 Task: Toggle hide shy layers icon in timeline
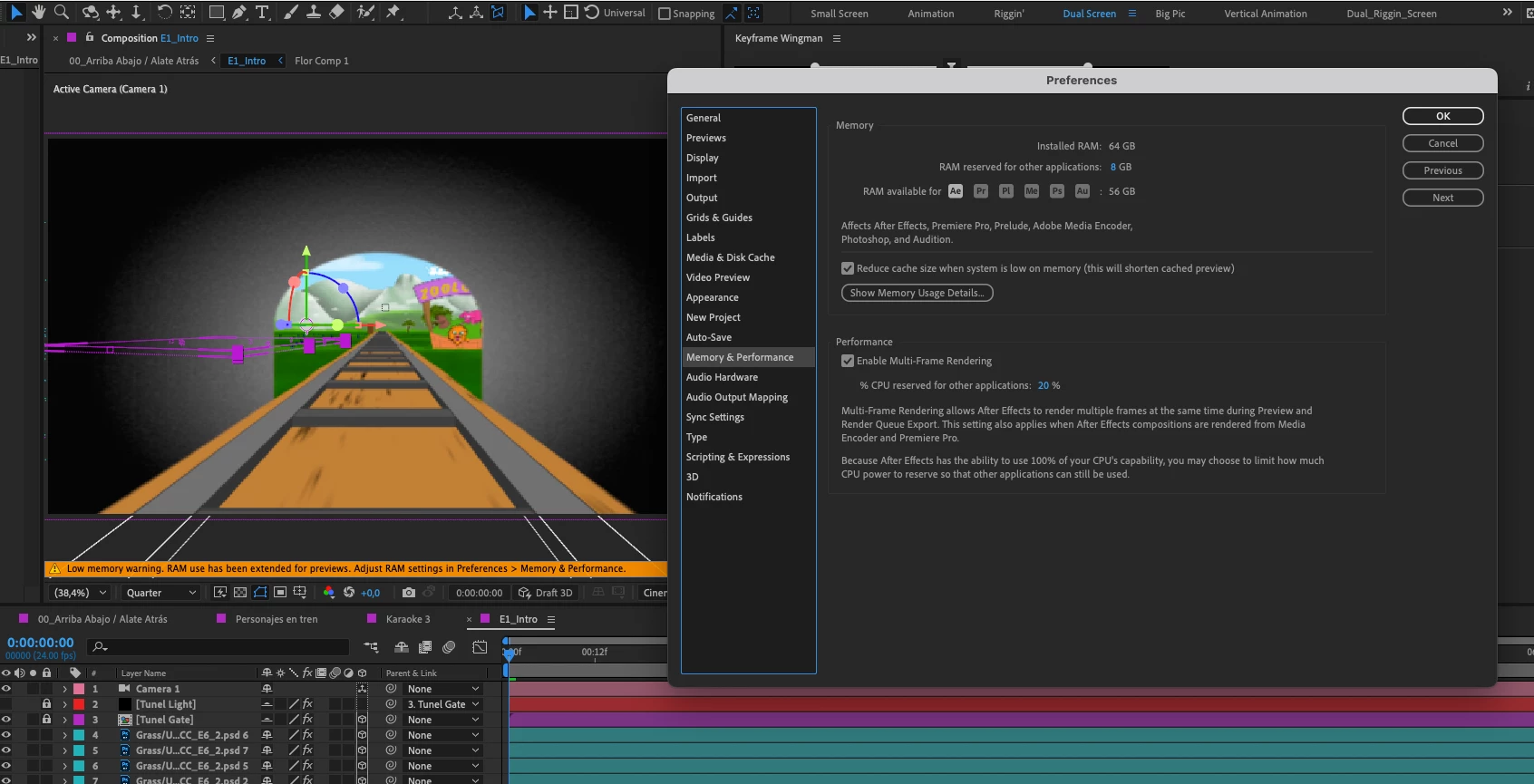point(402,647)
